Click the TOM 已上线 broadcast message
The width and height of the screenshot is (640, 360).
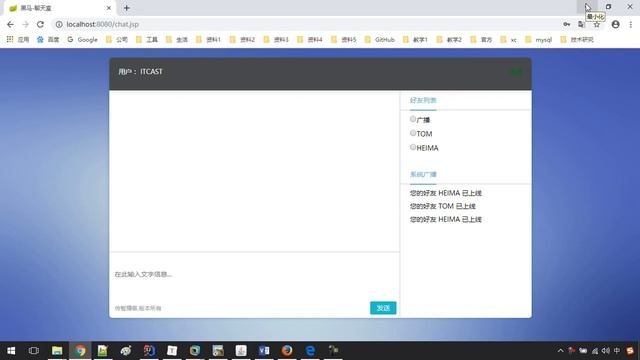pos(442,206)
